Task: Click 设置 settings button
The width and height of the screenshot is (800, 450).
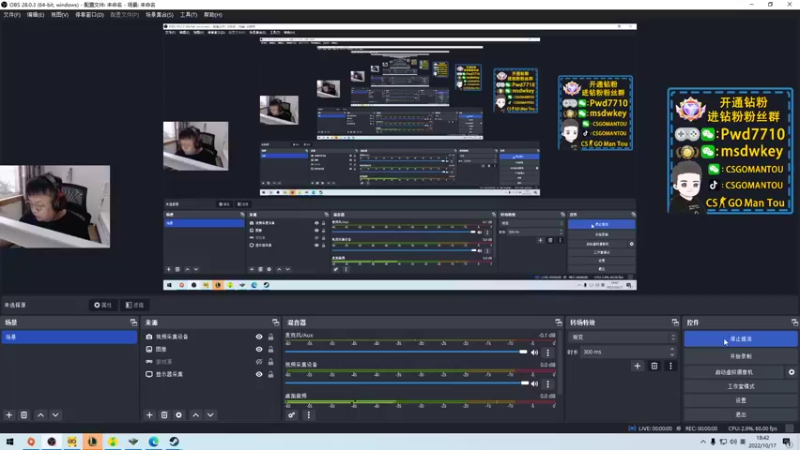Action: [740, 401]
